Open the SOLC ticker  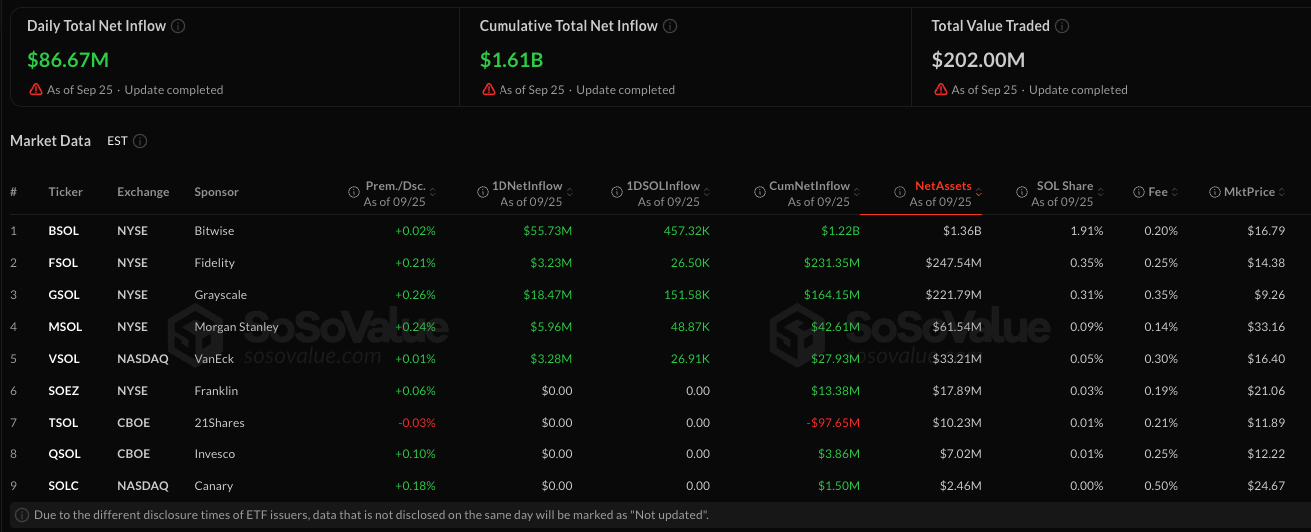tap(63, 486)
